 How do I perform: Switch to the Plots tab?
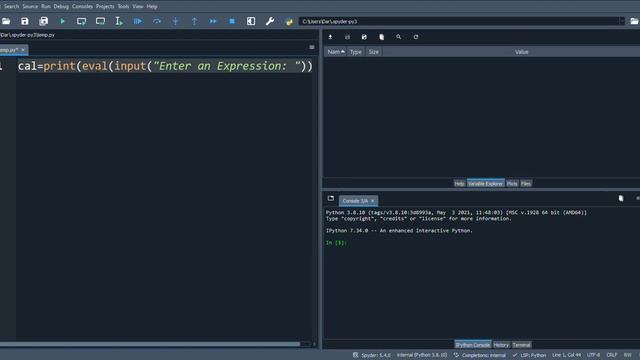pos(512,184)
